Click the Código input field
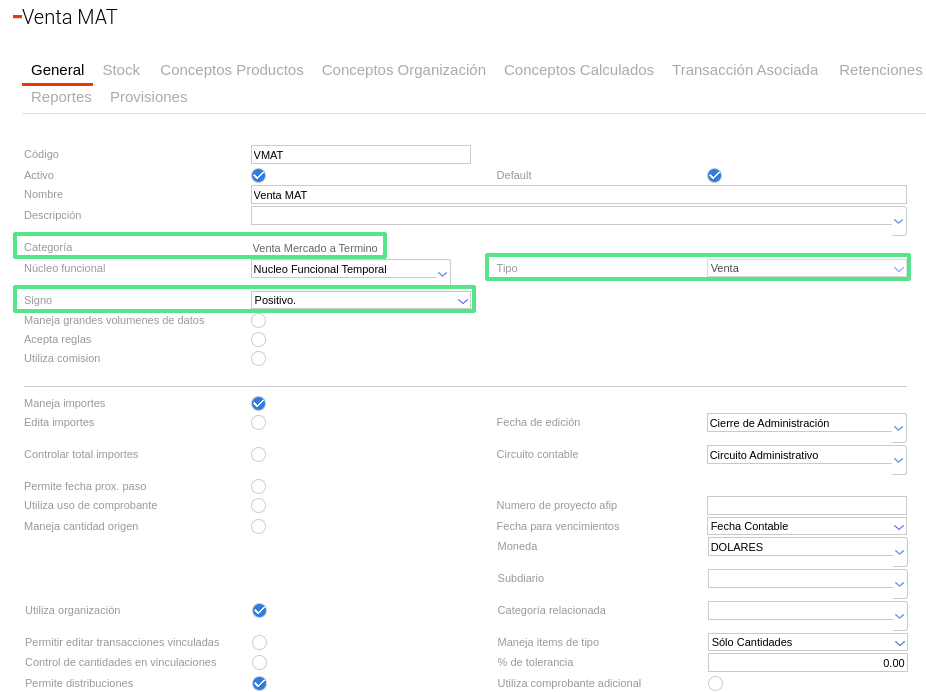 pos(360,155)
